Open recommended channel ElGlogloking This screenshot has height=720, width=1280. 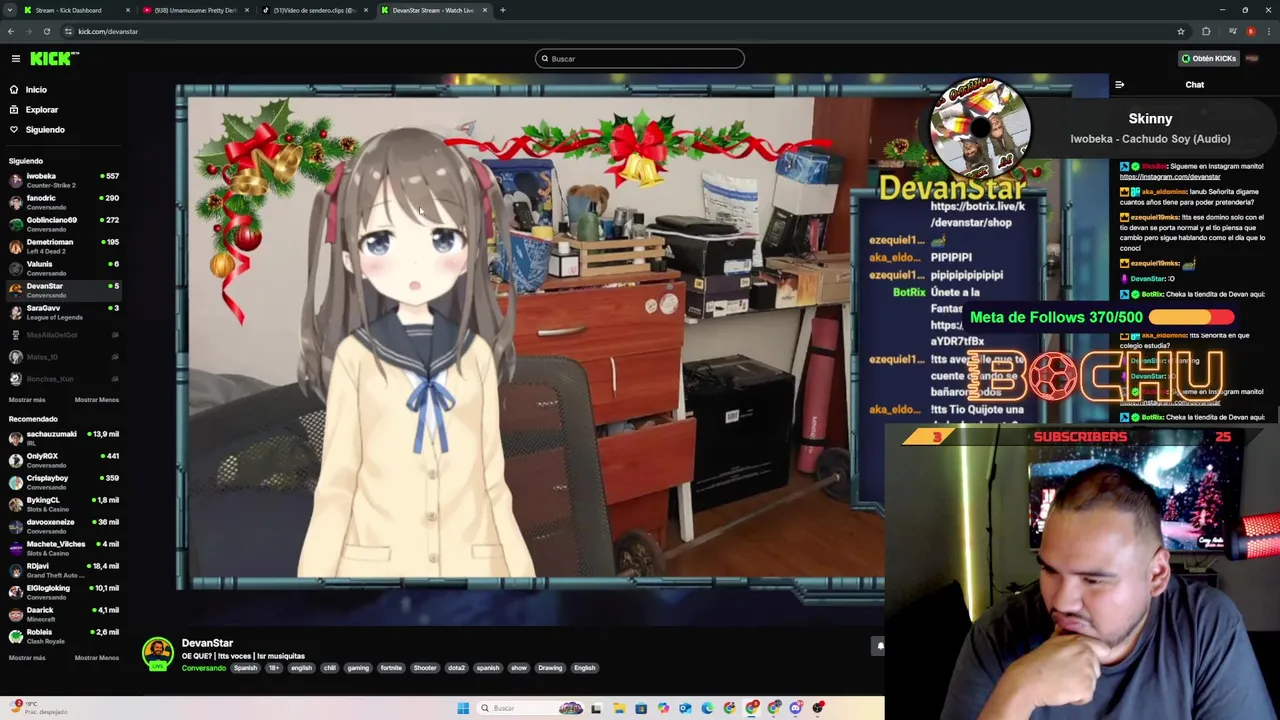(x=62, y=592)
